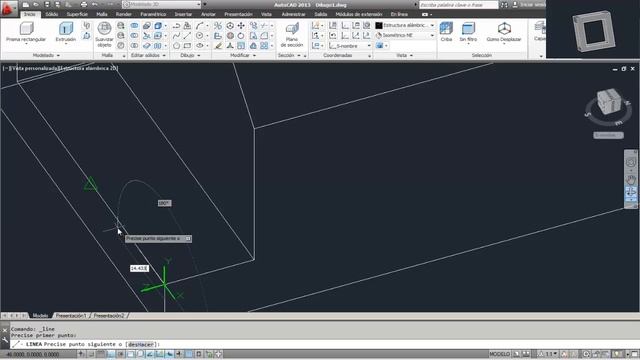Open the Sólido ribbon tab

click(51, 14)
